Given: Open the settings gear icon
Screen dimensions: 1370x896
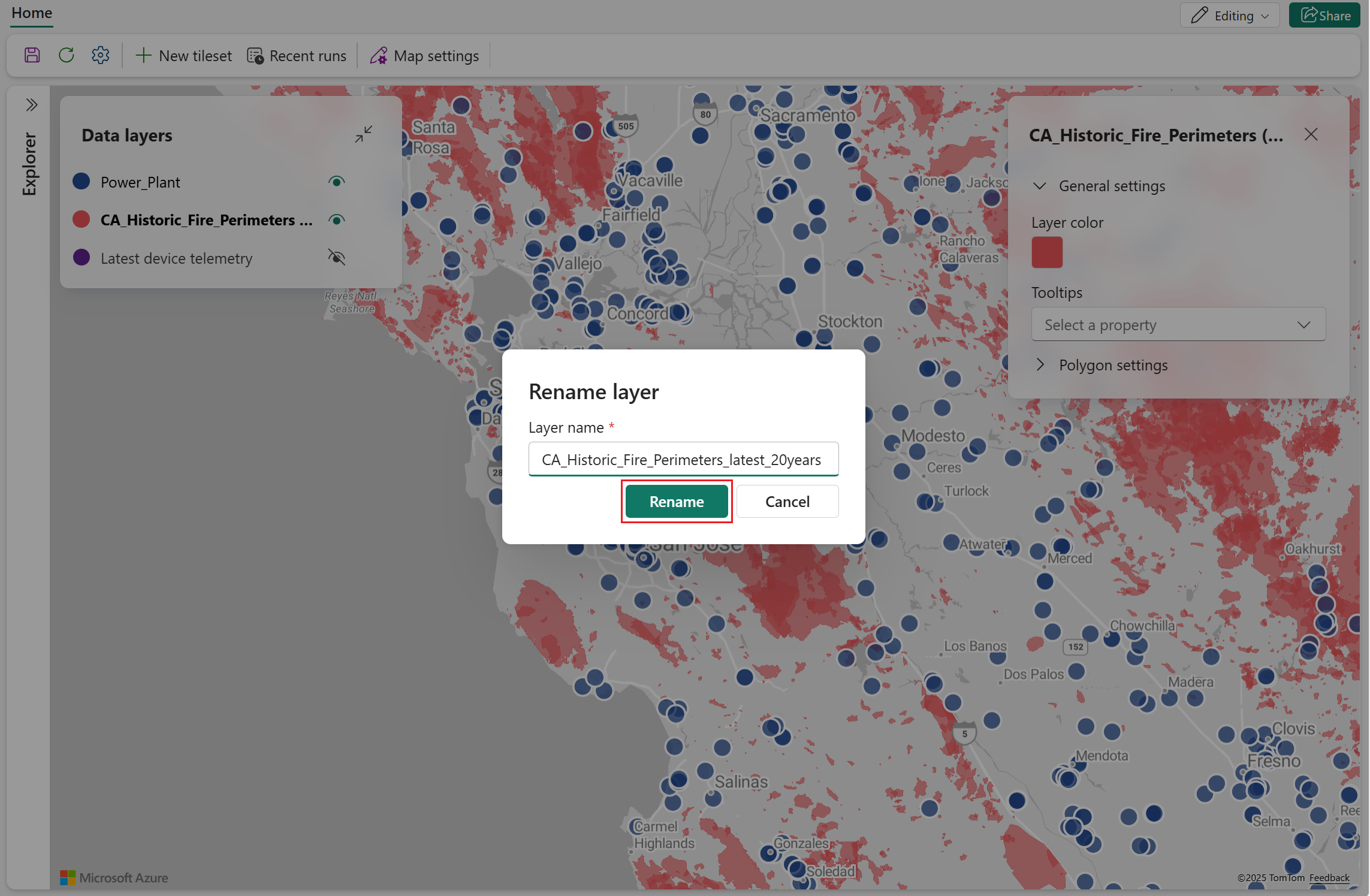Looking at the screenshot, I should (x=100, y=56).
